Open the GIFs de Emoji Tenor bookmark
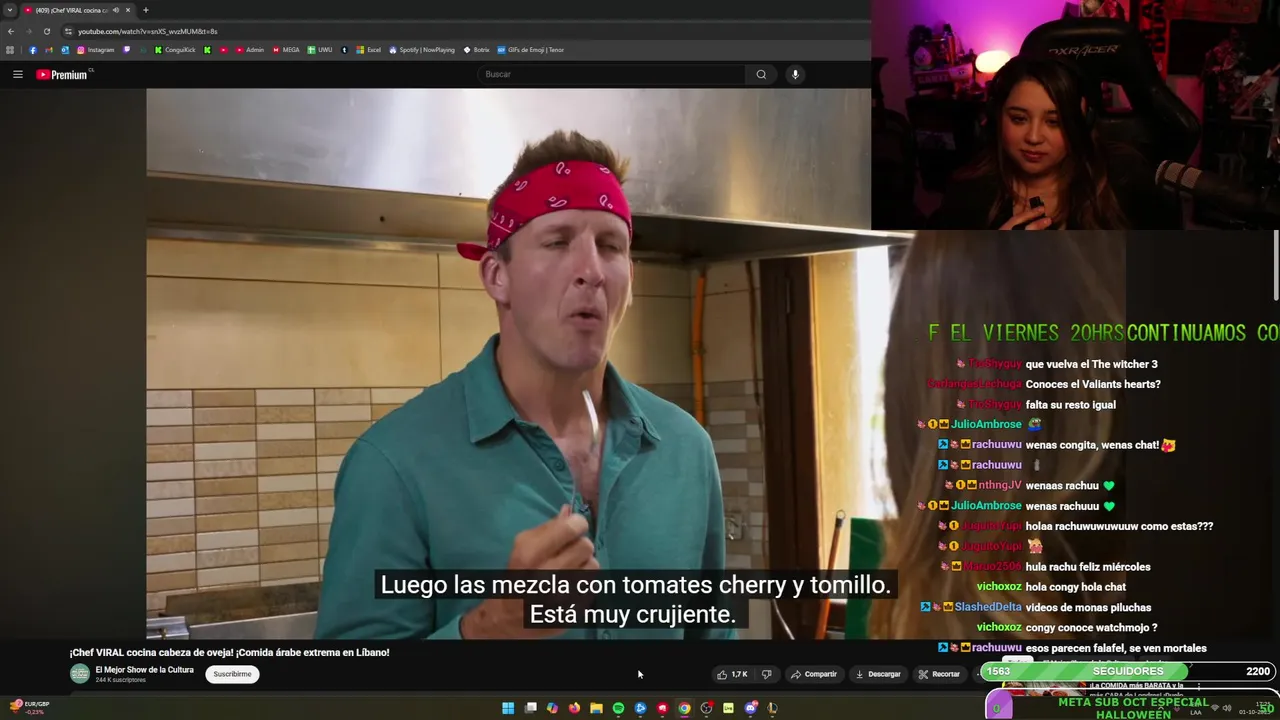1280x720 pixels. [531, 50]
